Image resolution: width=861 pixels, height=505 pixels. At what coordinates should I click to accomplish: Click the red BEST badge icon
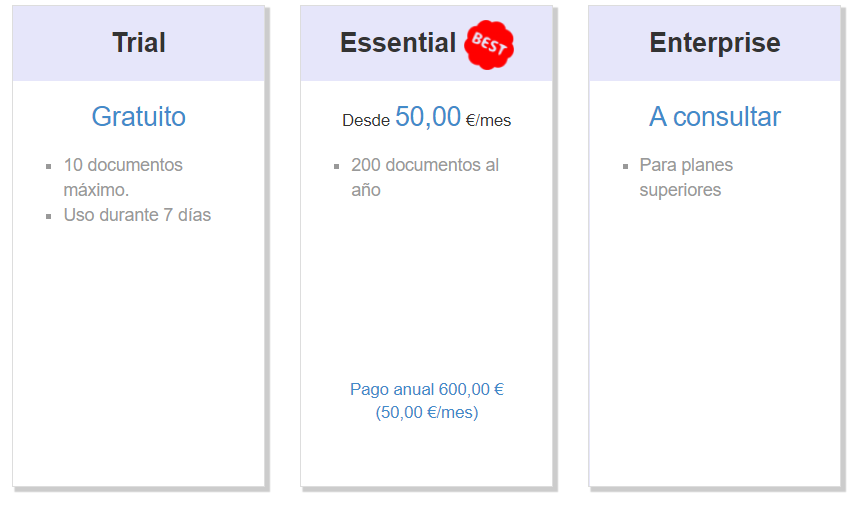489,44
